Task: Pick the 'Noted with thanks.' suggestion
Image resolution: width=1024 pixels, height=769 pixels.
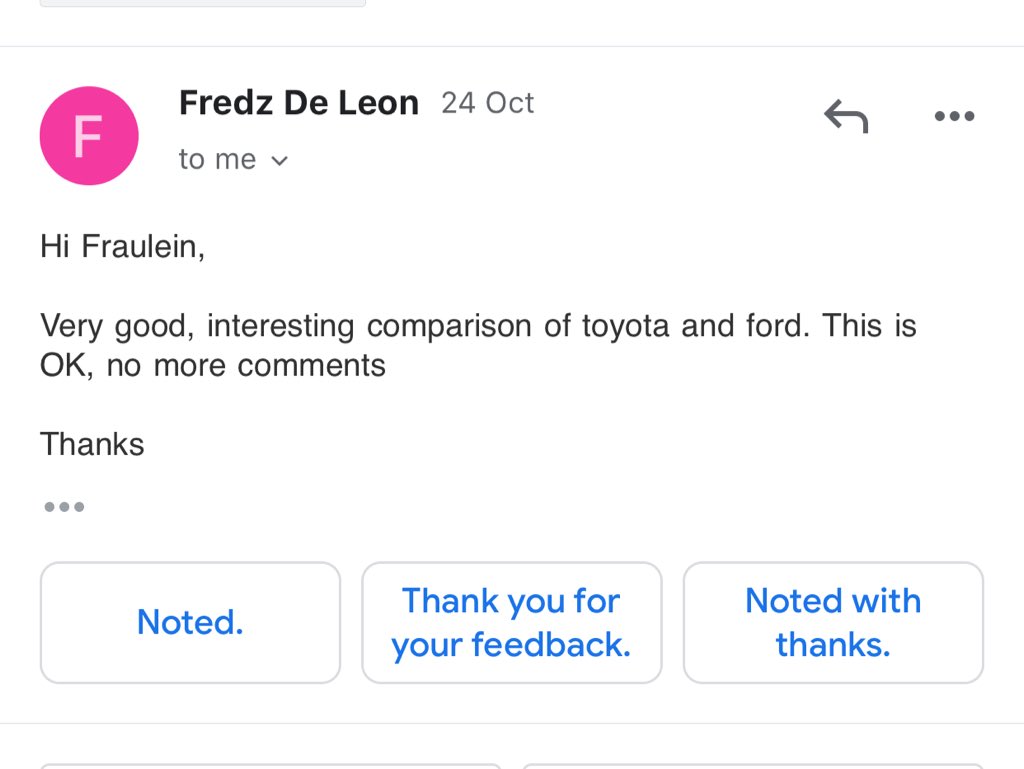Action: [833, 622]
